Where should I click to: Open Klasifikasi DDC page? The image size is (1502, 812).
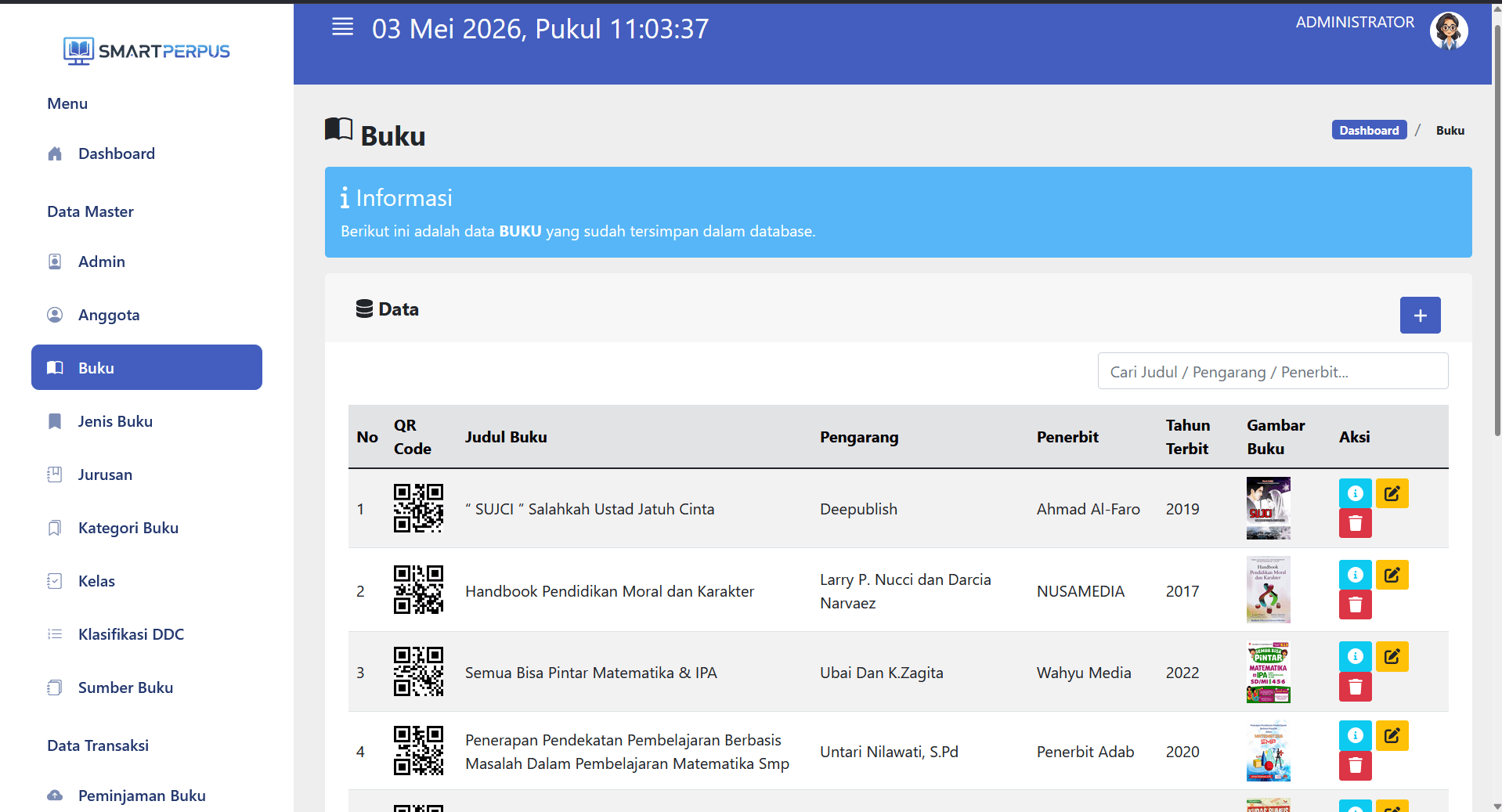(x=146, y=634)
